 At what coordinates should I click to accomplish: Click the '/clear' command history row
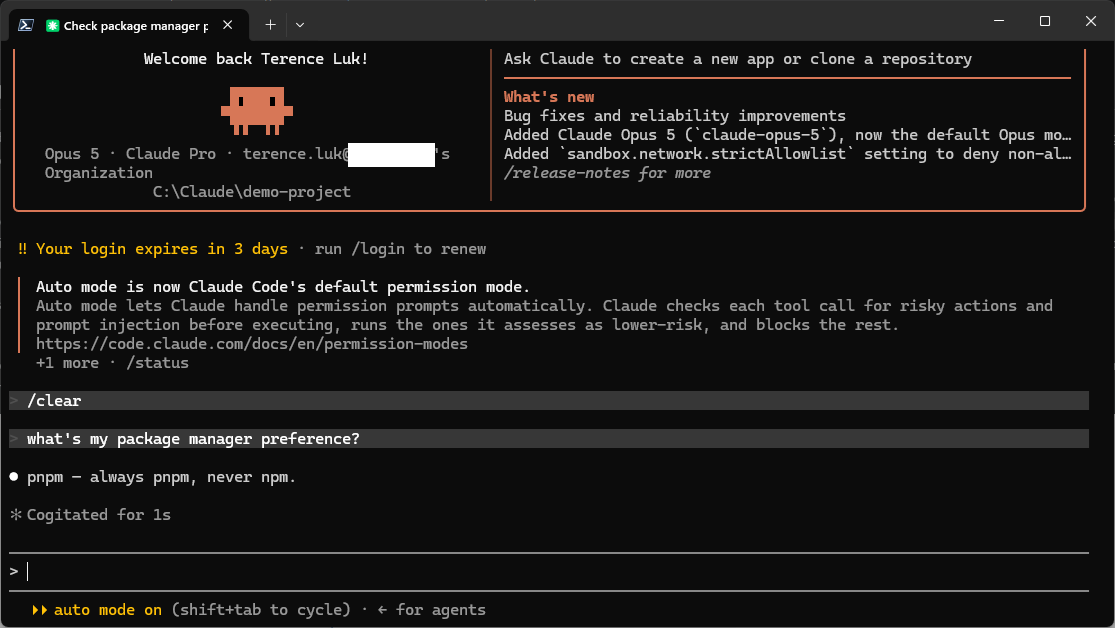point(549,400)
